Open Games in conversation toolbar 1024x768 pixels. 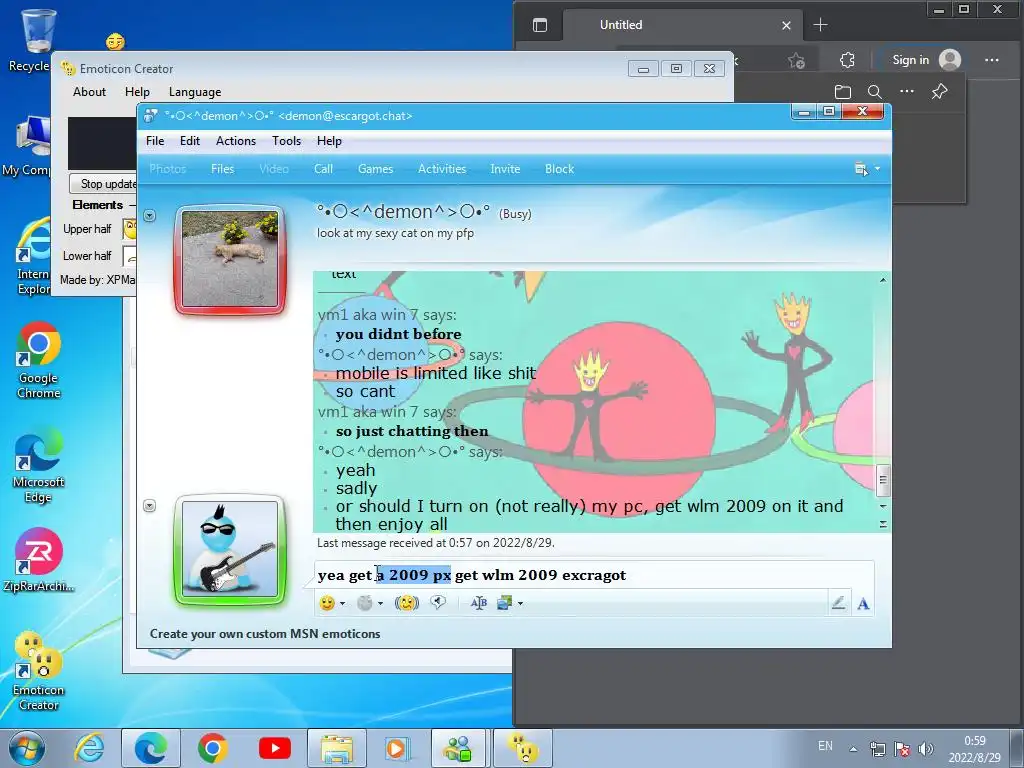376,169
